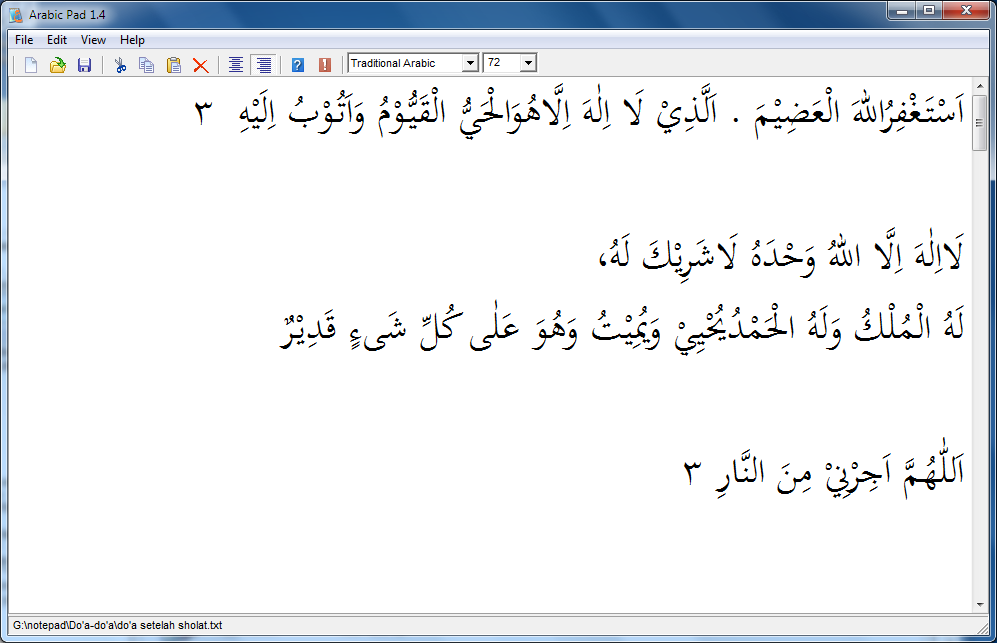Open Help with the question mark icon
The width and height of the screenshot is (997, 643).
coord(297,63)
